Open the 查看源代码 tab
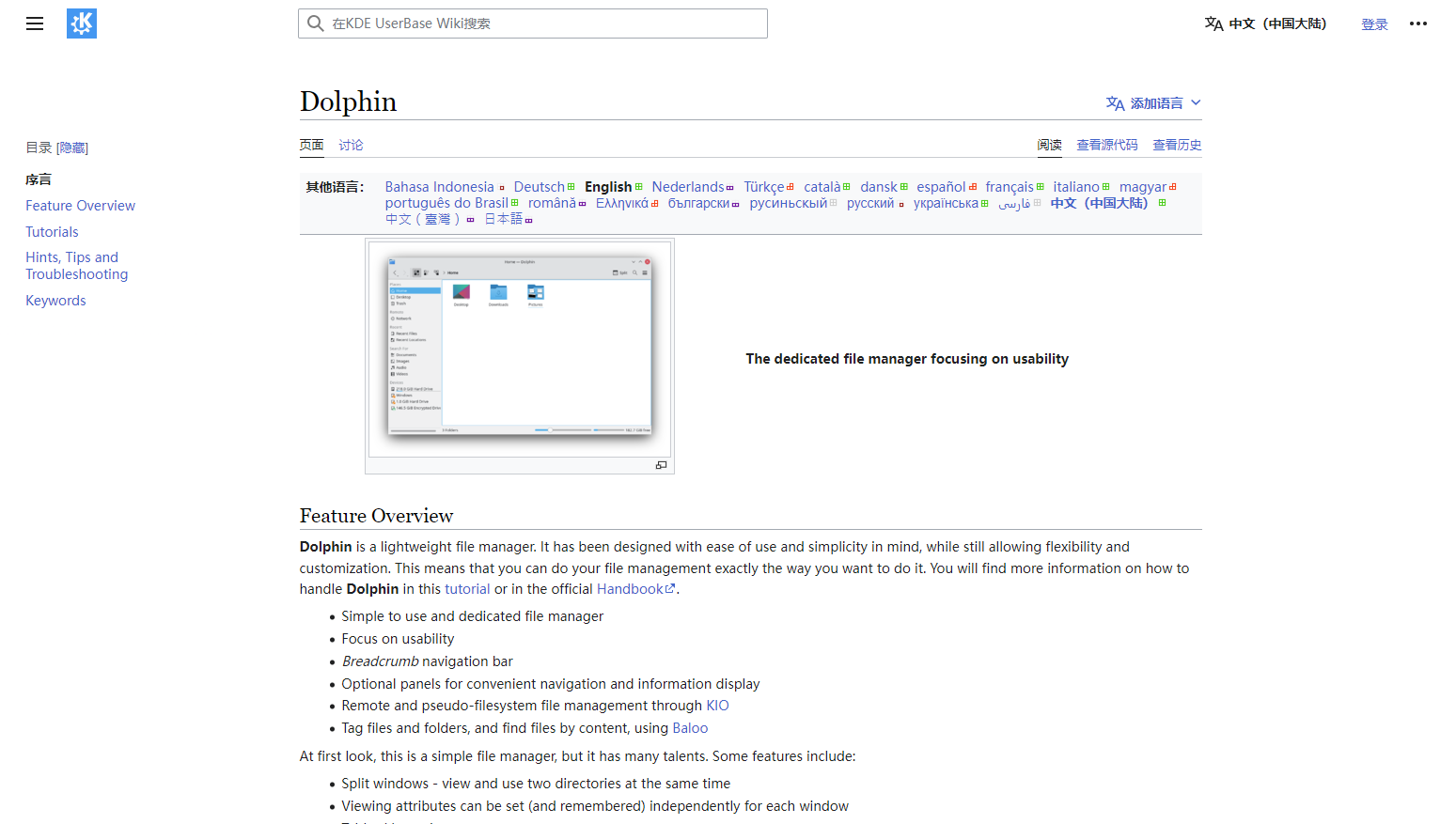The width and height of the screenshot is (1456, 824). pos(1107,145)
